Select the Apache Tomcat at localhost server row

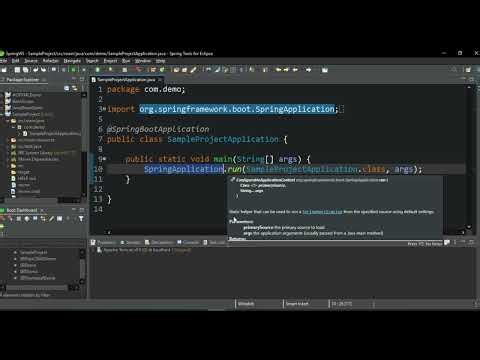click(x=144, y=250)
